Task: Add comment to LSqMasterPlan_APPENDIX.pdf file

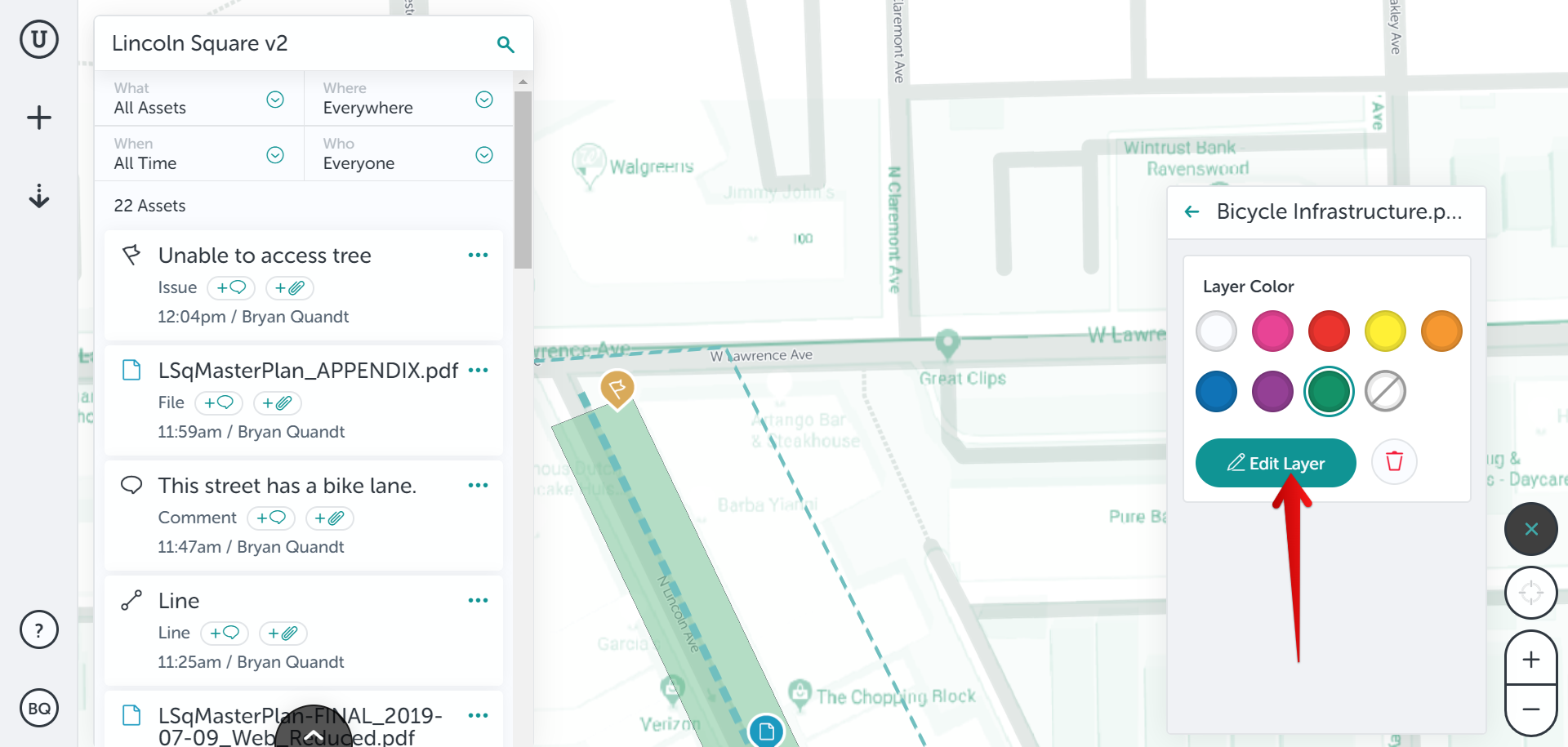Action: [219, 403]
